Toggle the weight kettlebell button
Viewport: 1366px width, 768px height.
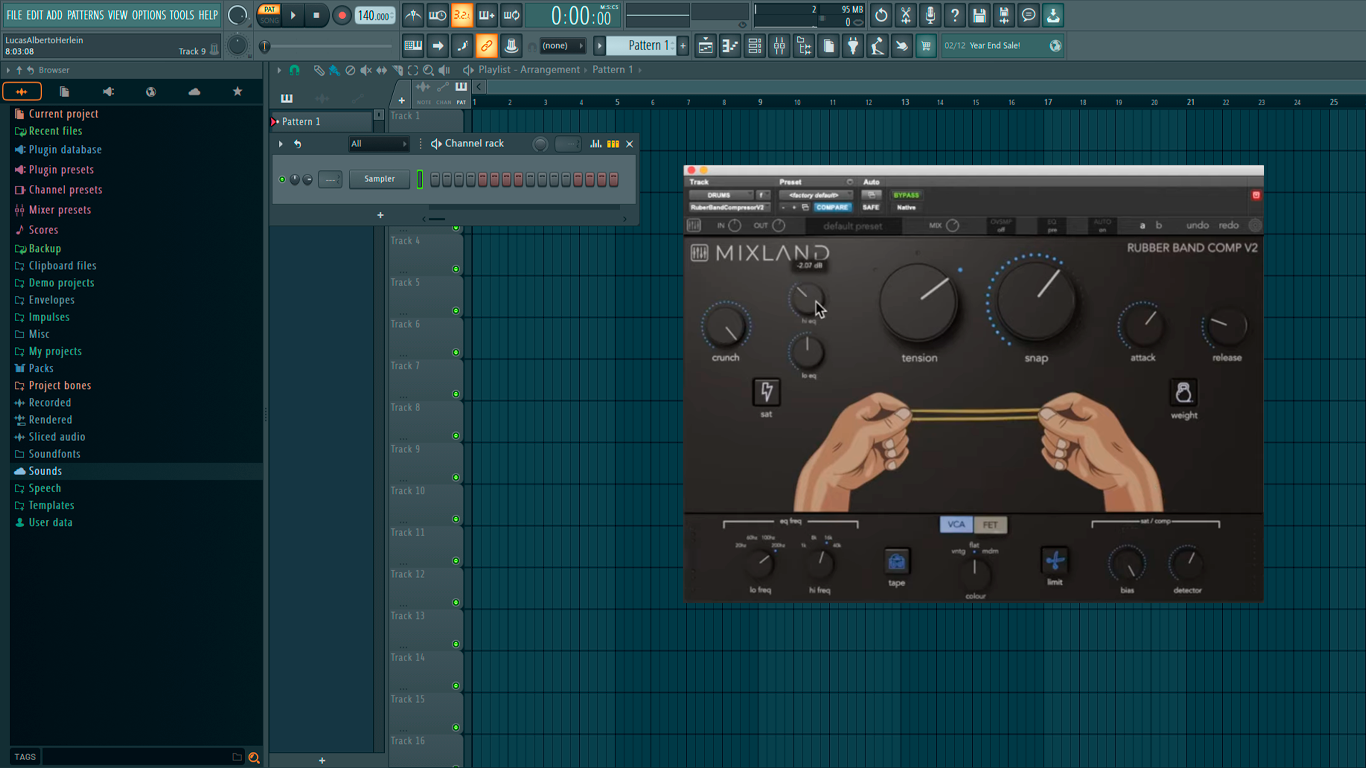(x=1183, y=392)
